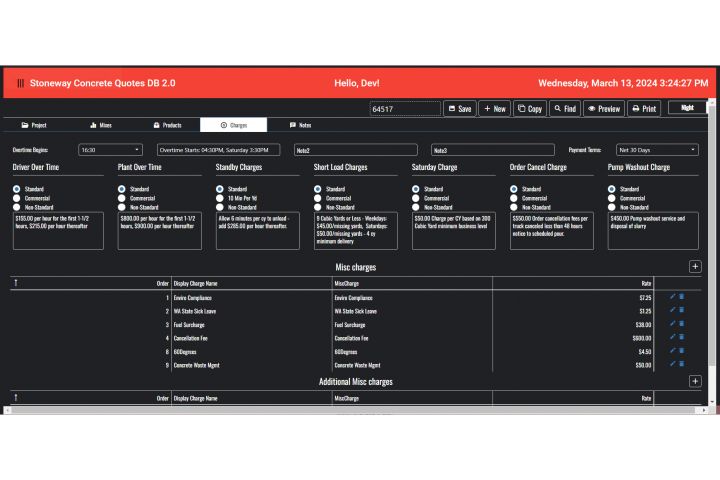Viewport: 720px width, 480px height.
Task: Edit the Concrete Waste Mgmt row
Action: tap(672, 364)
